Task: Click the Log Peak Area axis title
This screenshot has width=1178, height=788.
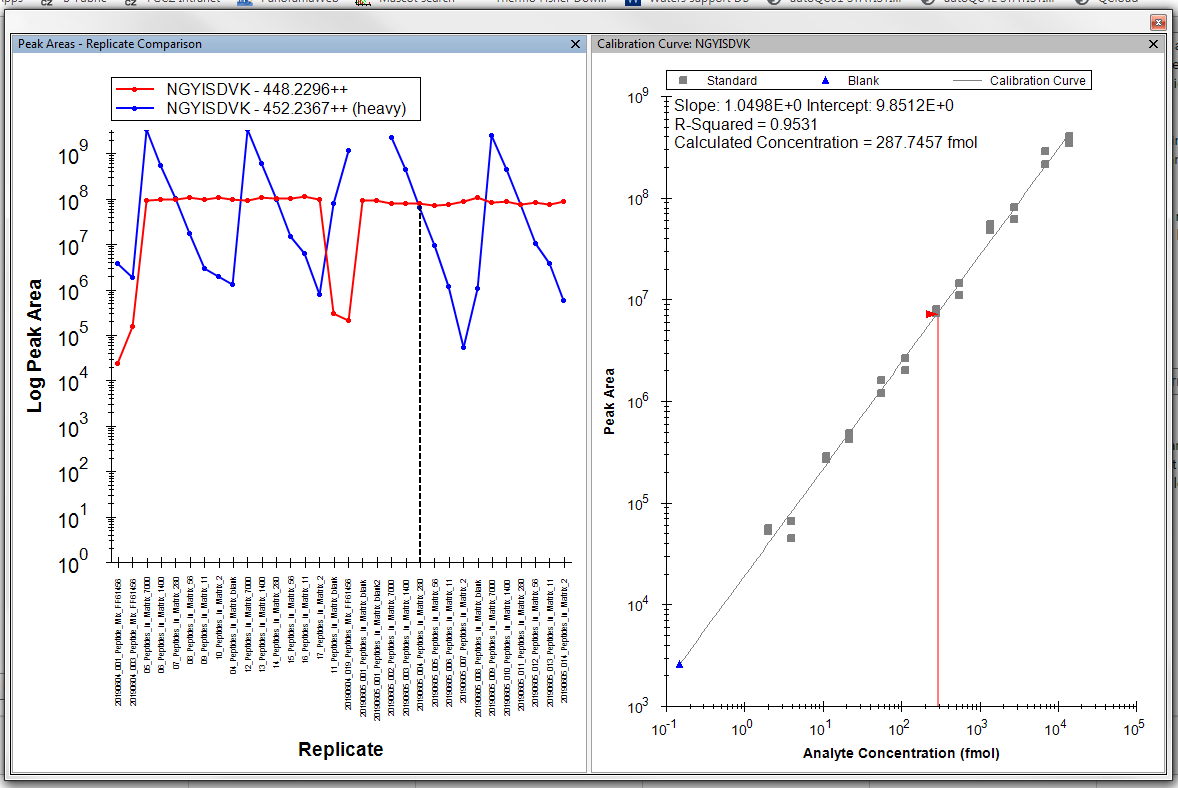Action: [x=35, y=345]
